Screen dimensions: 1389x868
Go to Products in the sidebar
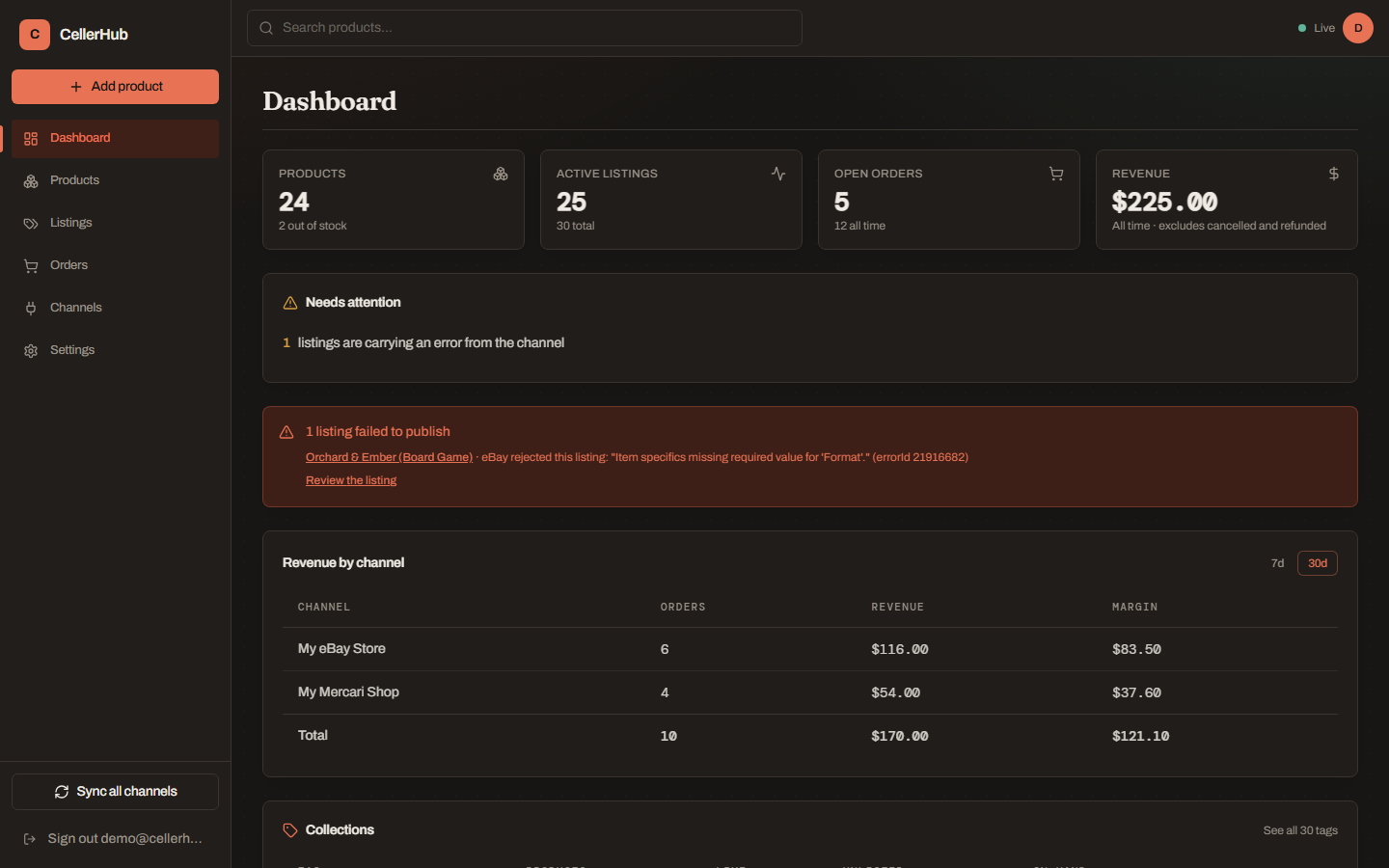pos(116,181)
